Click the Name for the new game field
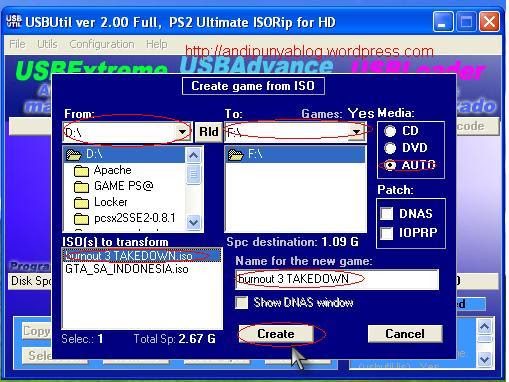The image size is (509, 382). tap(337, 279)
